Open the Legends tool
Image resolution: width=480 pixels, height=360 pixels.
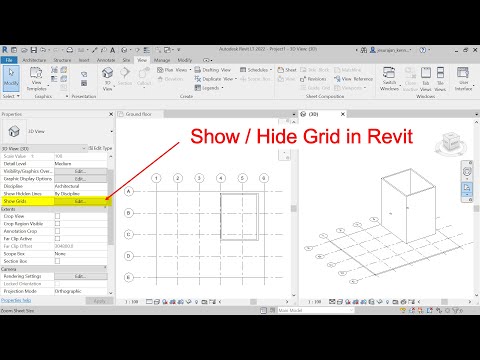(x=209, y=88)
